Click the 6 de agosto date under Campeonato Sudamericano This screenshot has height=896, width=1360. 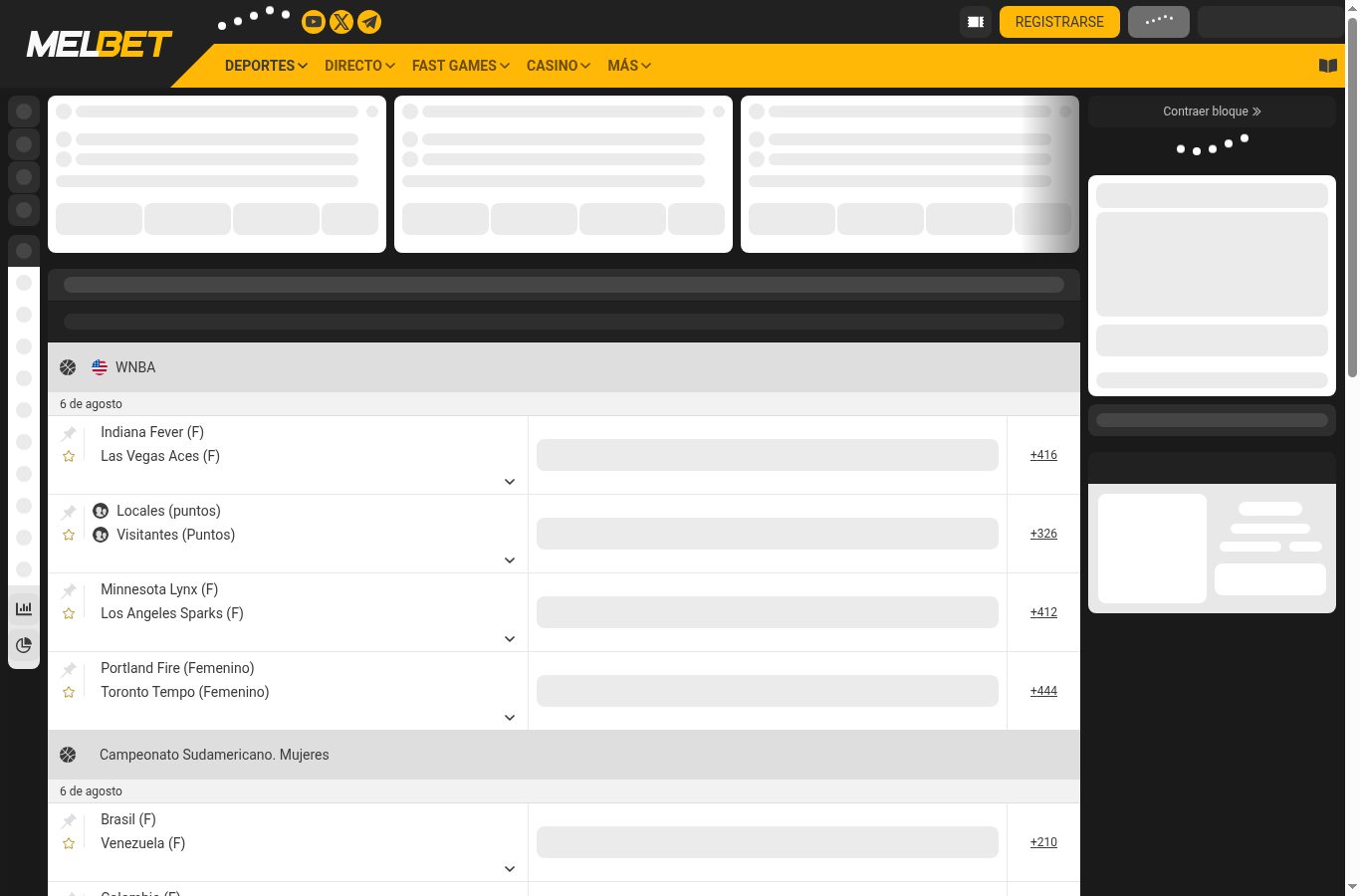[91, 791]
